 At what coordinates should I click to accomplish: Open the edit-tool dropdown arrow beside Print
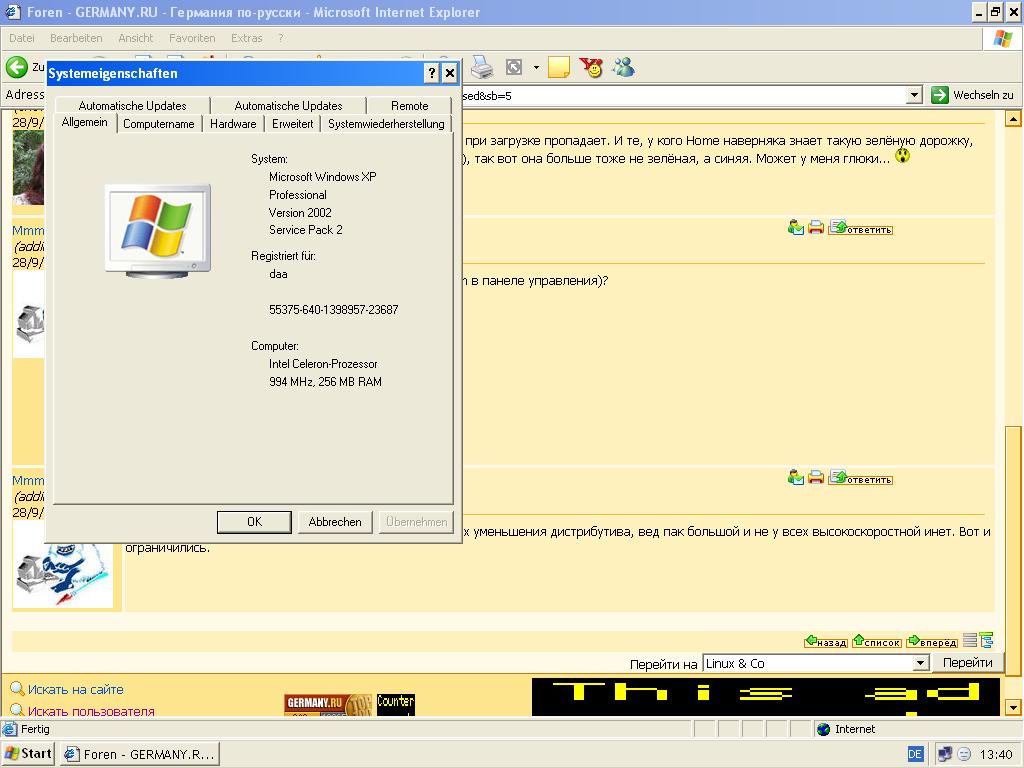point(536,67)
